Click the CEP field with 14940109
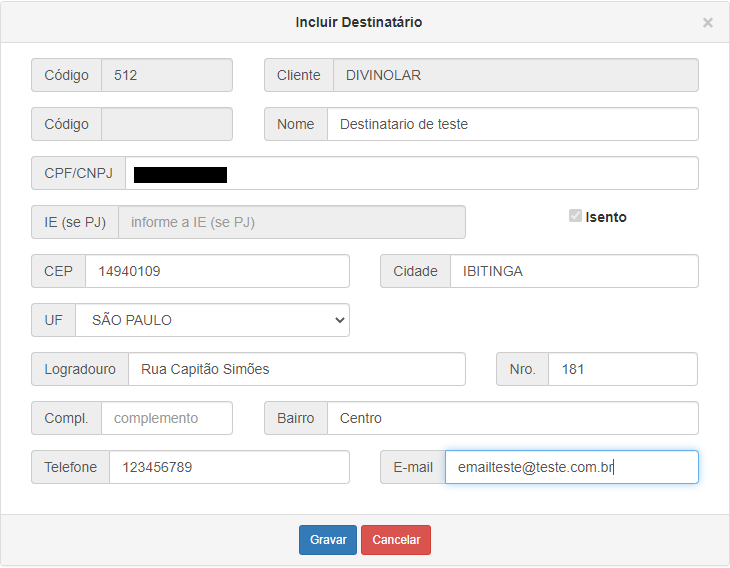Image resolution: width=730 pixels, height=568 pixels. click(217, 271)
